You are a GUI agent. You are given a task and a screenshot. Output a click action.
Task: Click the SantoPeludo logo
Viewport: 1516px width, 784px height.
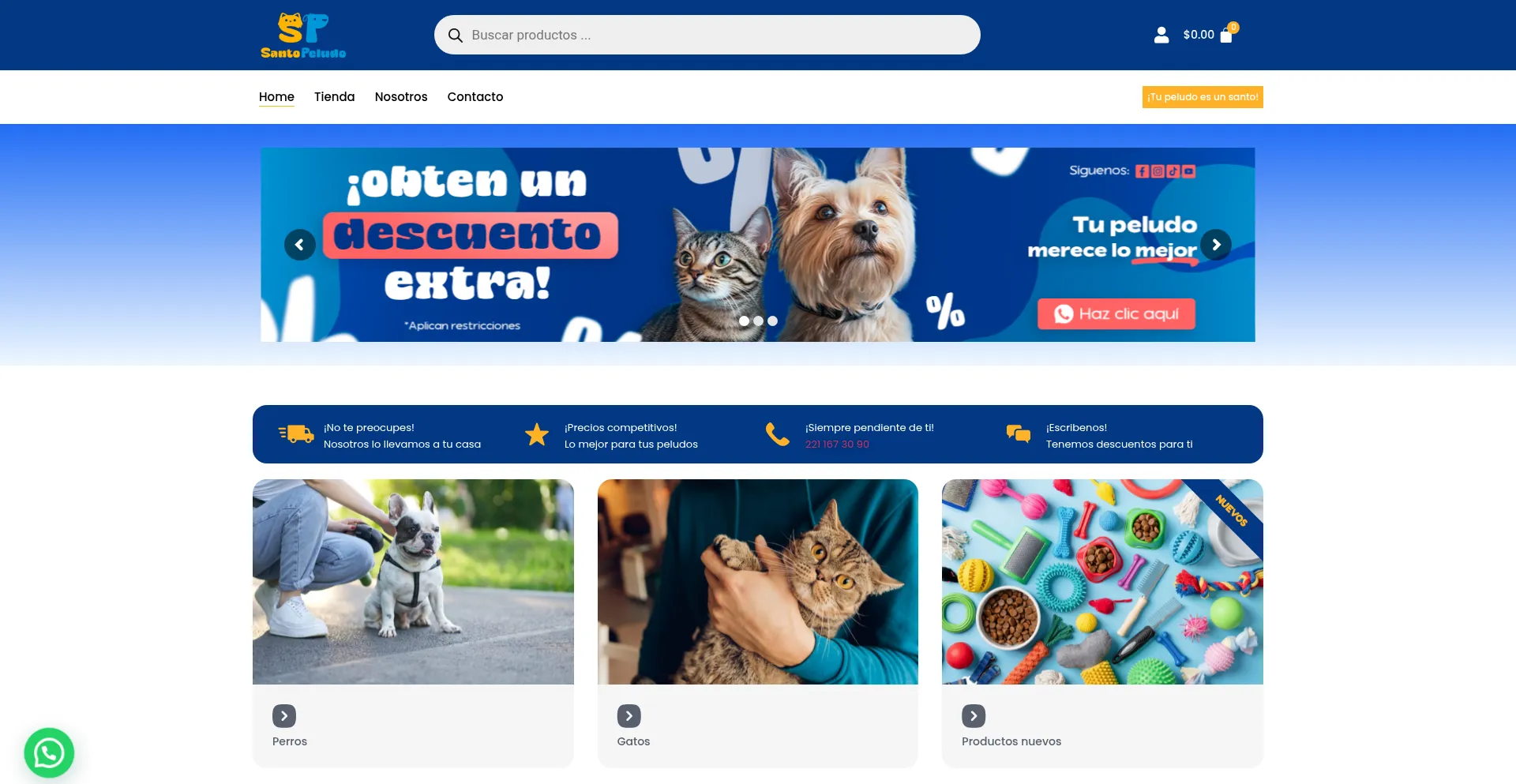click(x=304, y=36)
